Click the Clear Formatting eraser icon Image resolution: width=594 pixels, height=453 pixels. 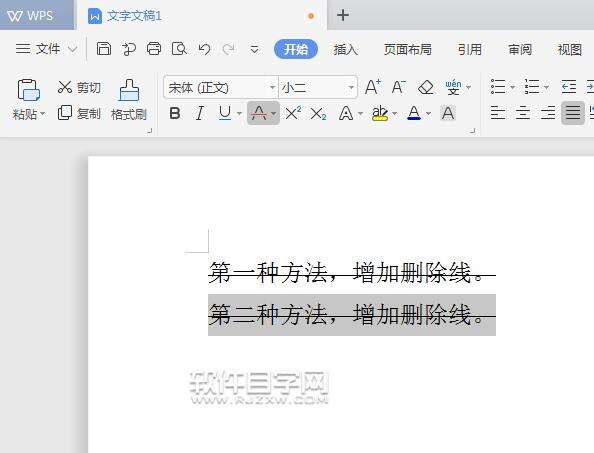tap(426, 87)
